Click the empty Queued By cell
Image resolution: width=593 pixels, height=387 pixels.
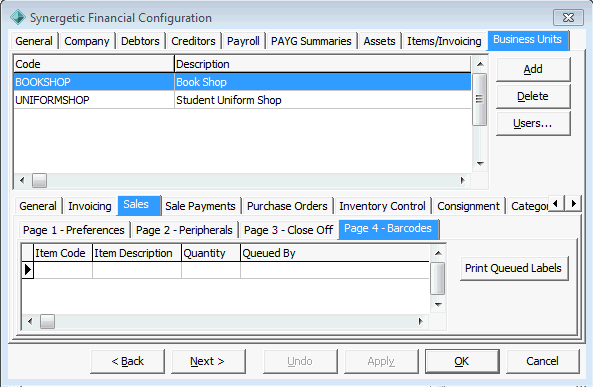(335, 270)
